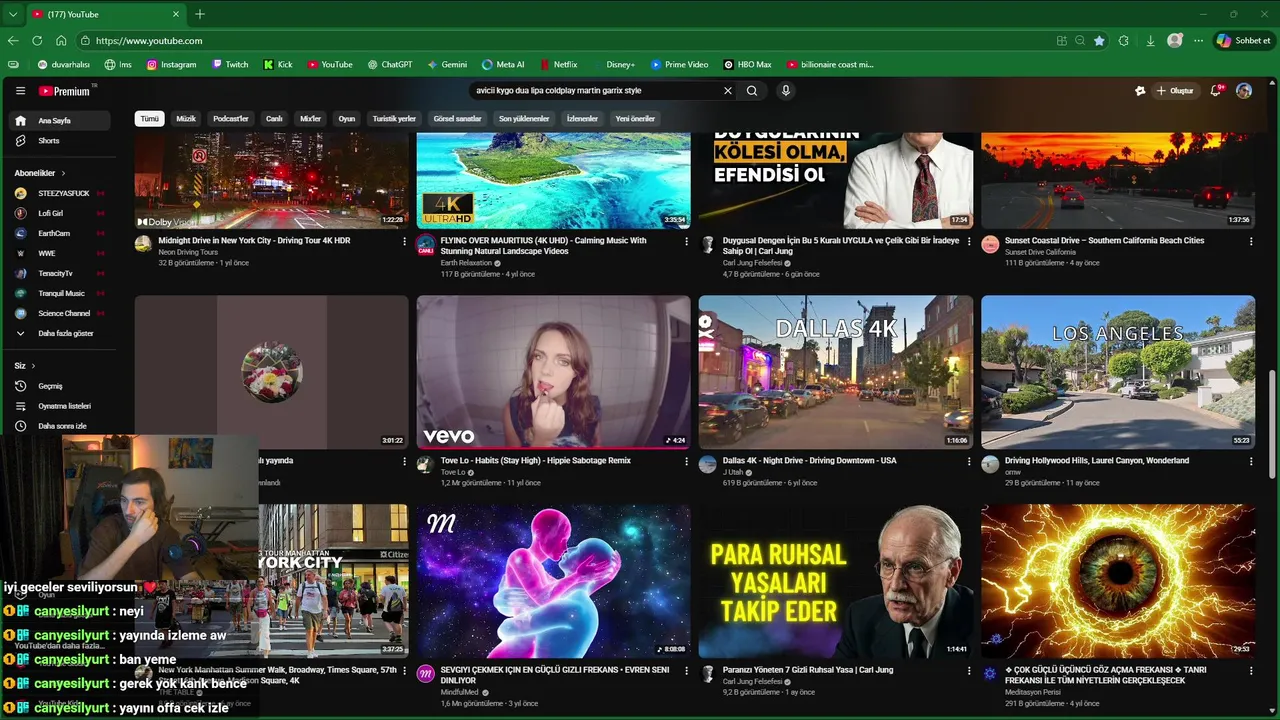Viewport: 1280px width, 720px height.
Task: Open Geçmiş history in sidebar
Action: (58, 386)
